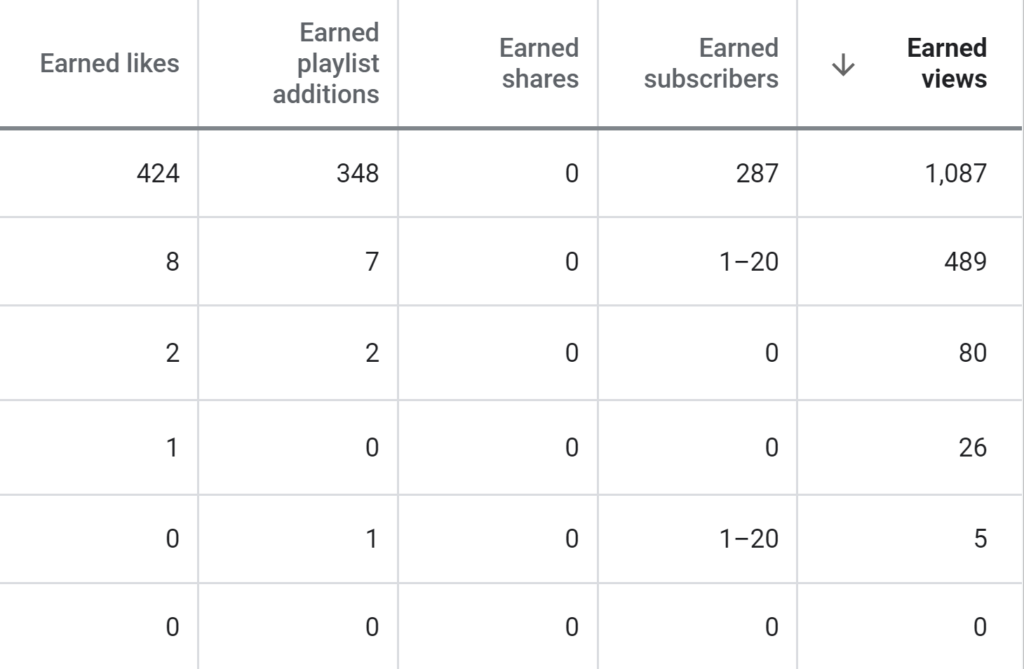This screenshot has width=1024, height=669.
Task: Select the 287 earned subscribers cell
Action: [757, 173]
